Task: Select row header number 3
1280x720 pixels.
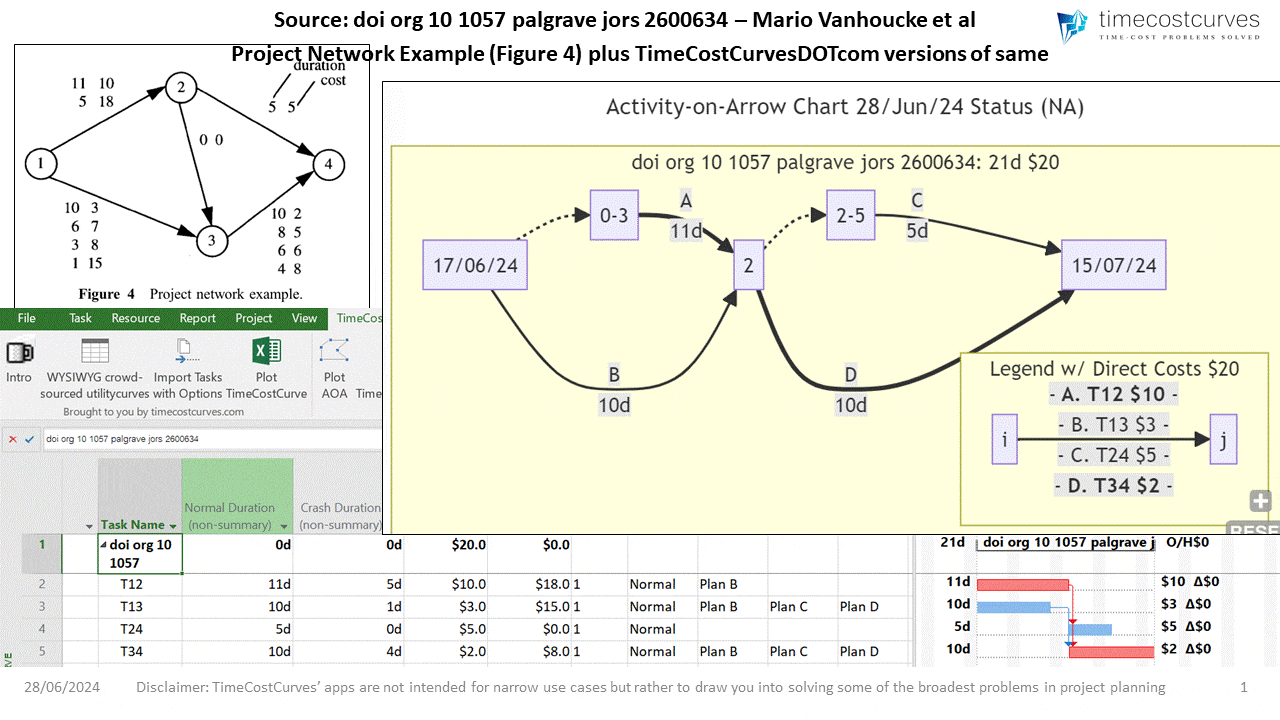Action: 42,606
